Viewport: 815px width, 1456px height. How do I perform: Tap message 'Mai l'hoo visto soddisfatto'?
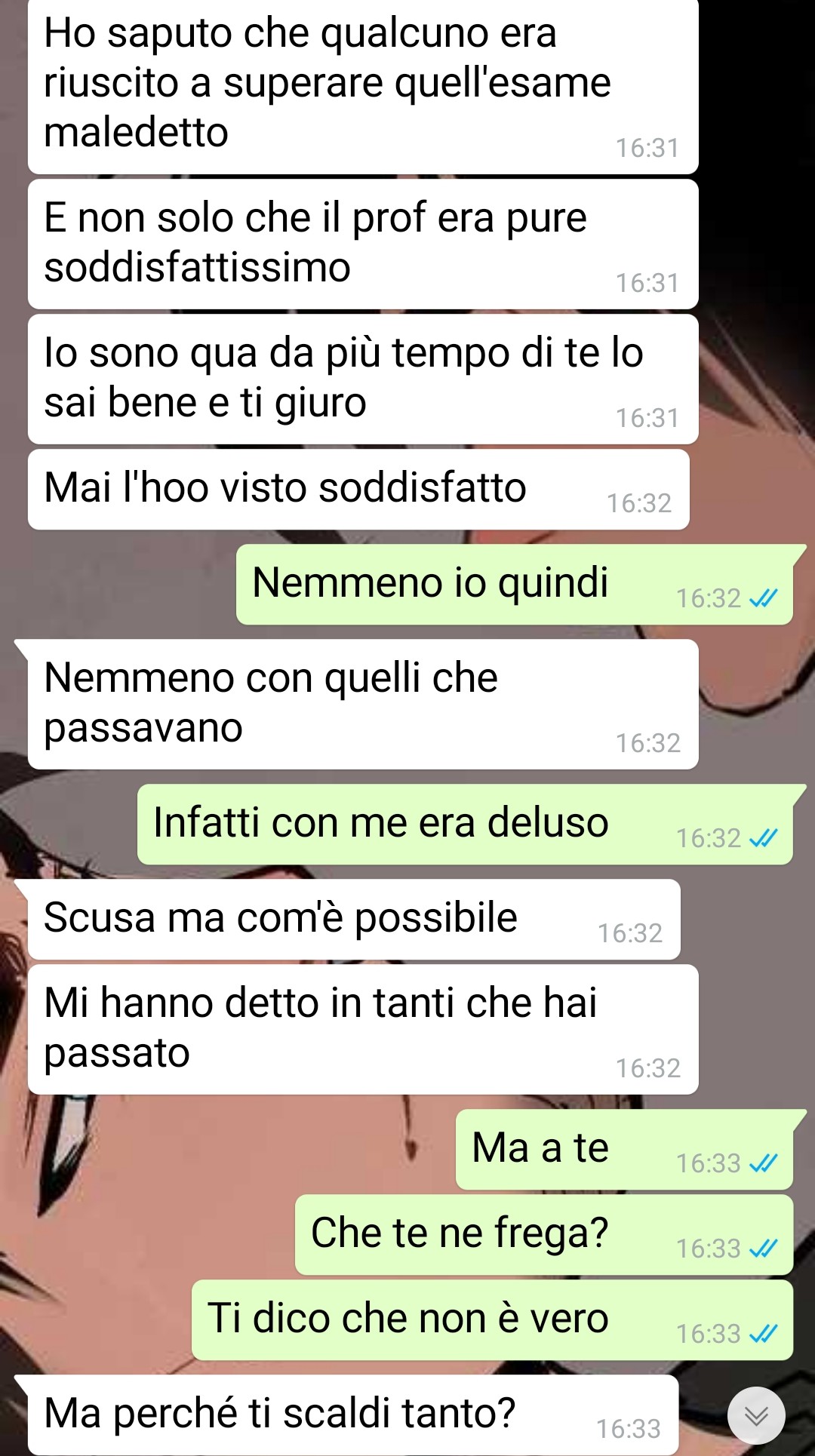(358, 489)
